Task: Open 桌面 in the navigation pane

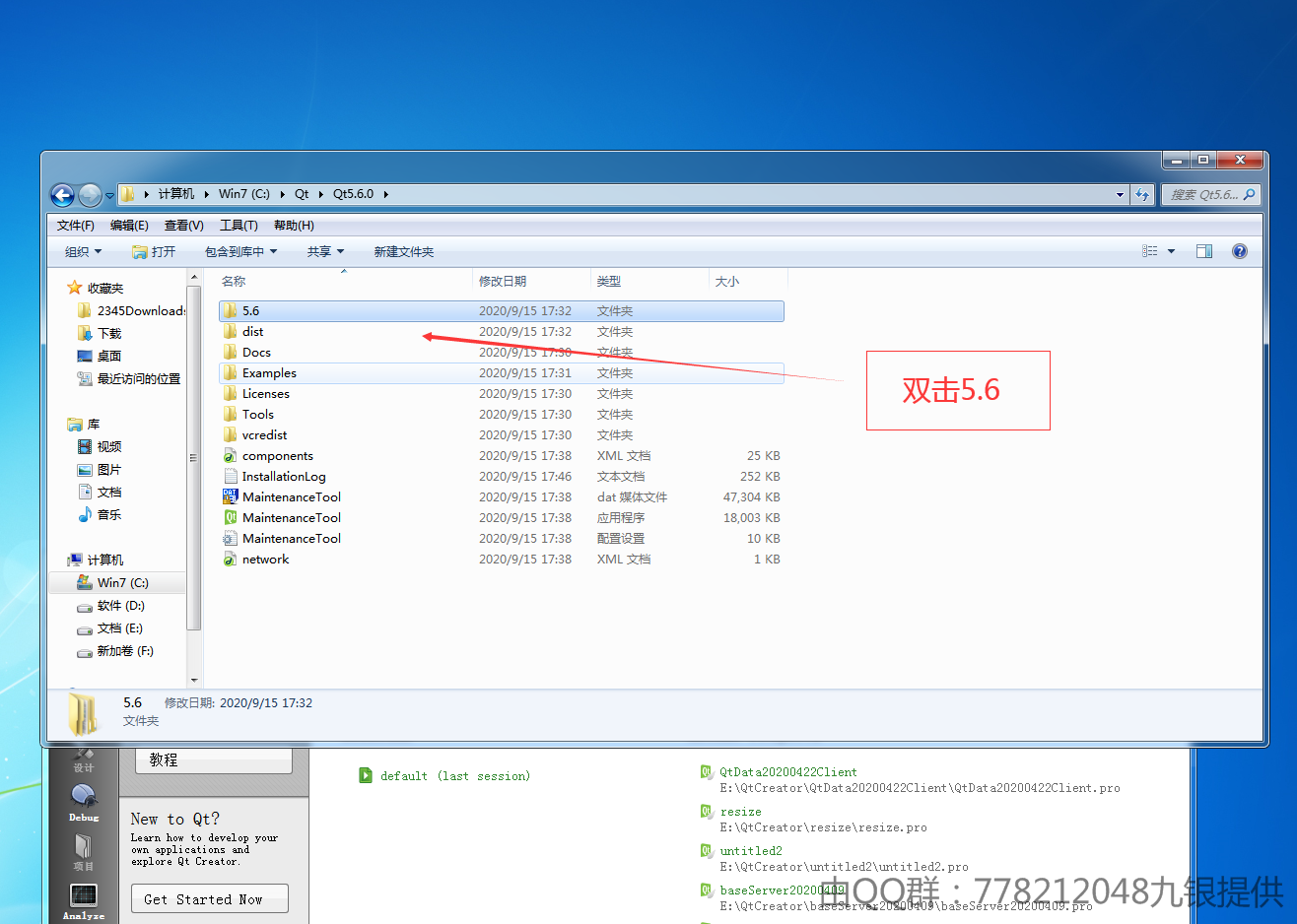Action: click(x=99, y=357)
